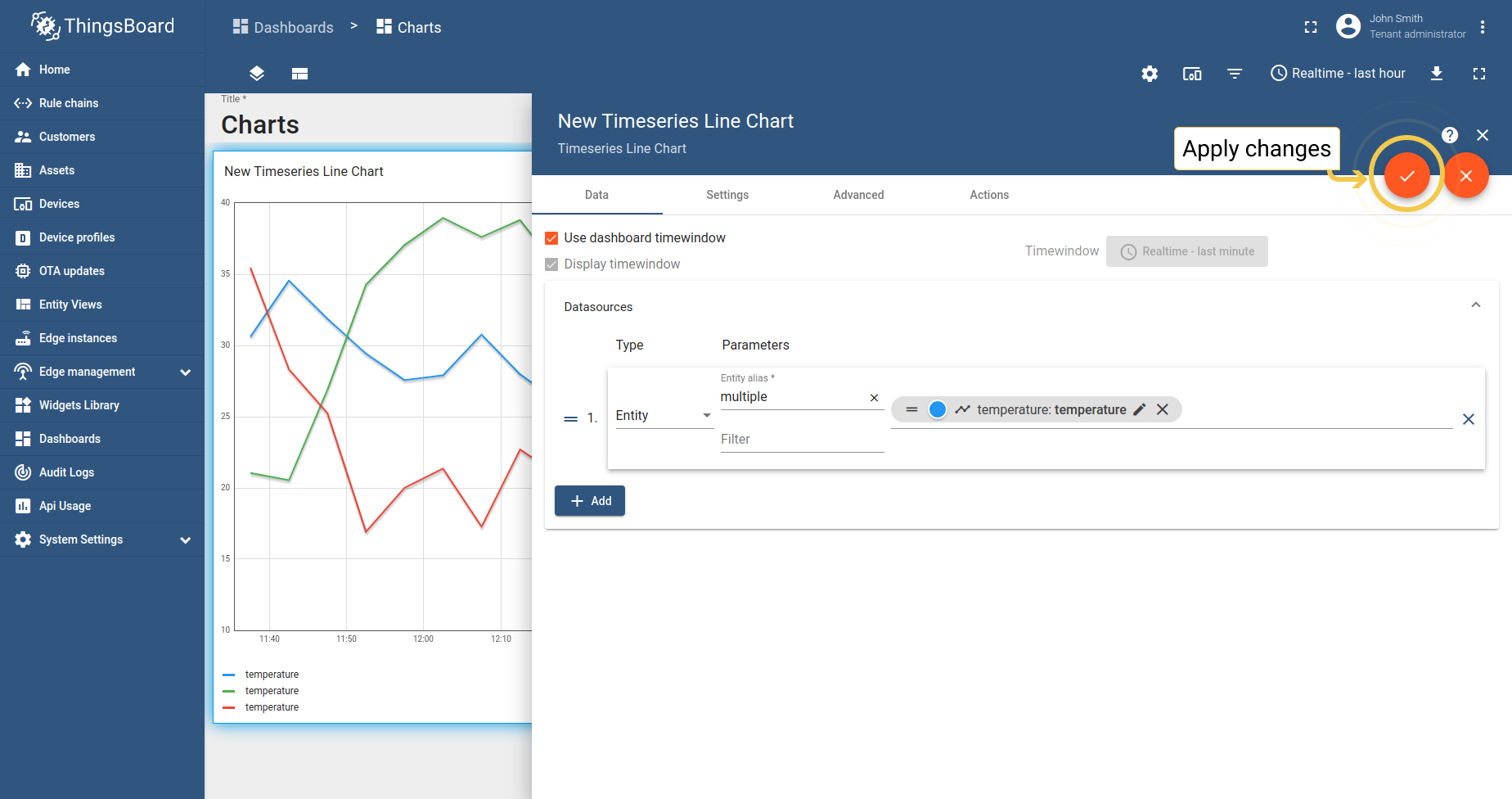Screen dimensions: 1512x799
Task: Click the export dashboard download icon
Action: 1436,74
